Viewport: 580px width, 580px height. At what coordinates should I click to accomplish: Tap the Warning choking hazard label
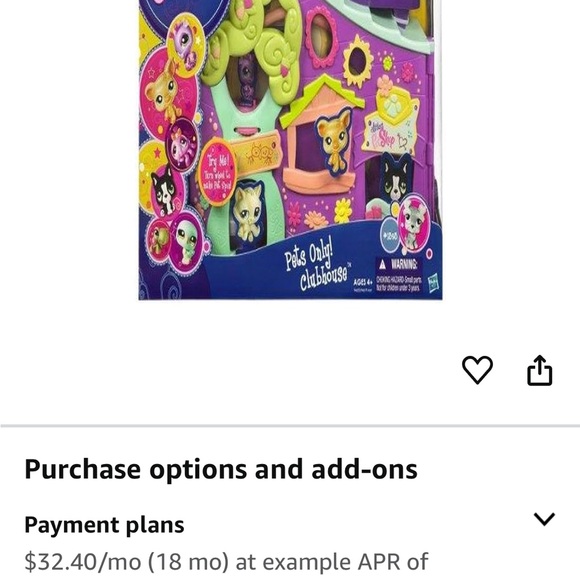(x=398, y=274)
